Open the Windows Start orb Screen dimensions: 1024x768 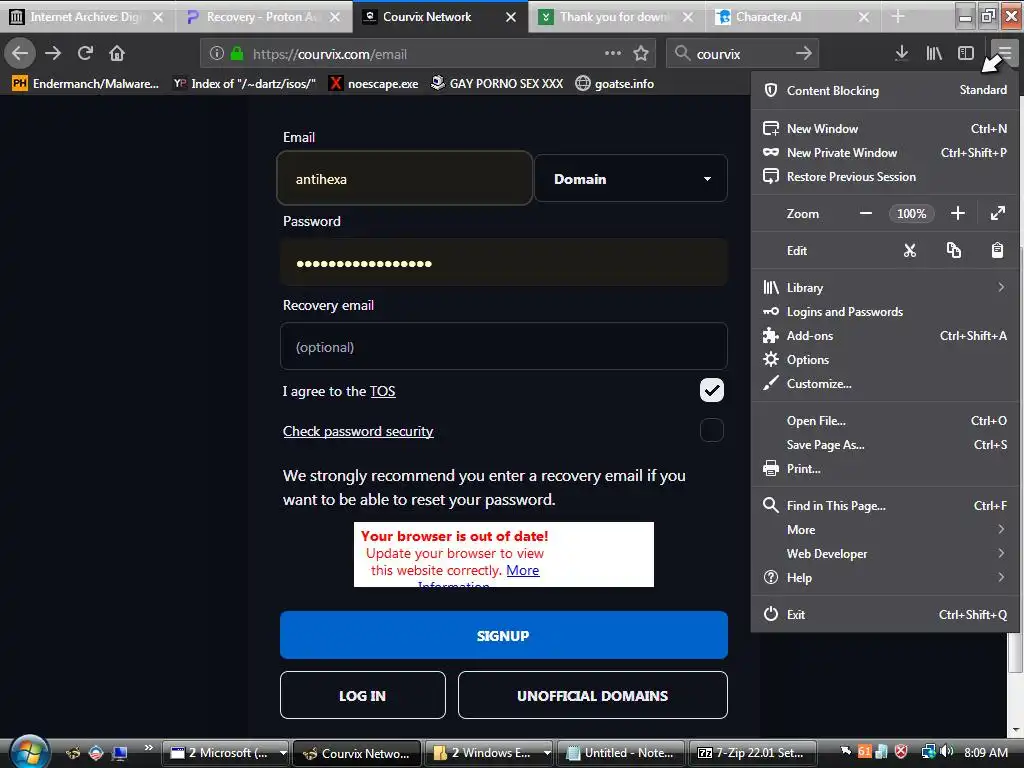pos(29,752)
